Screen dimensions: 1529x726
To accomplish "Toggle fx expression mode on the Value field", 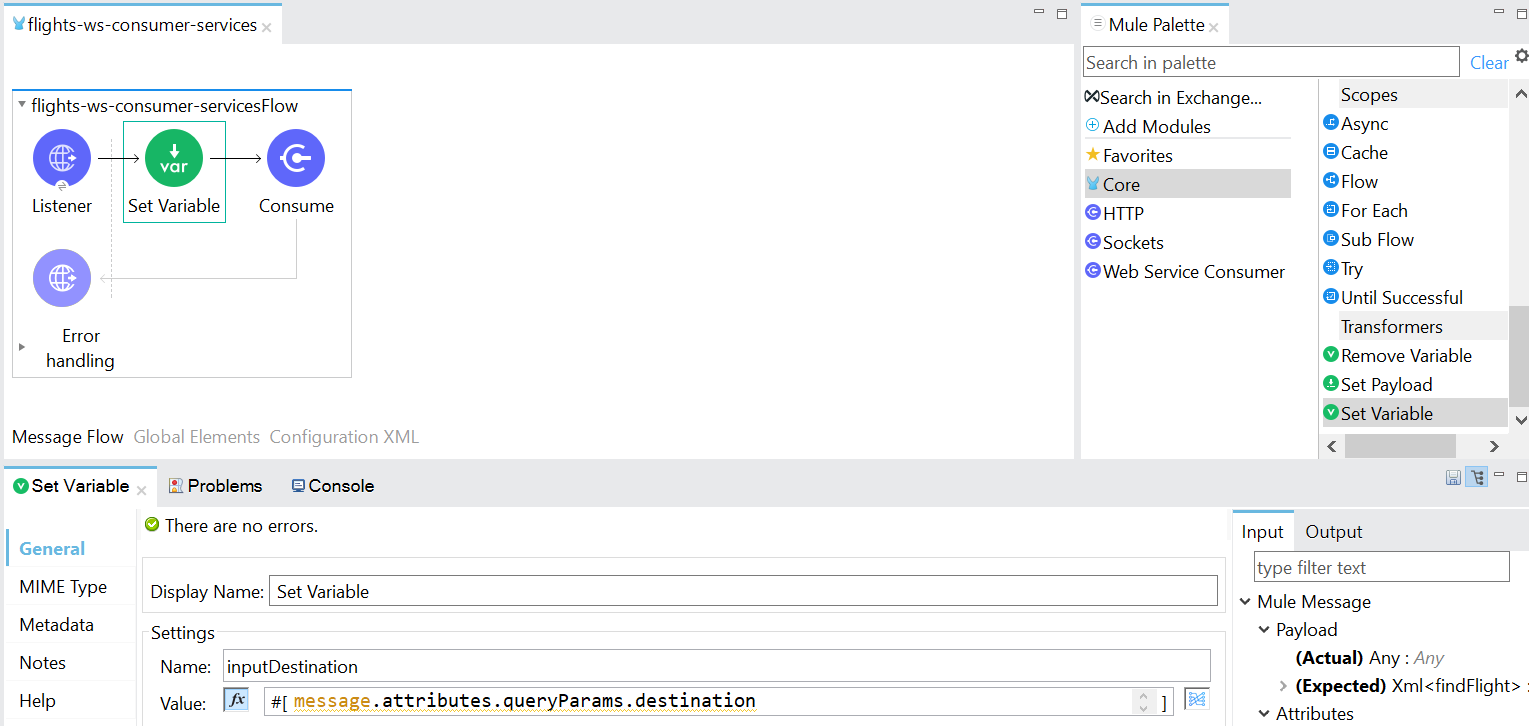I will 235,699.
